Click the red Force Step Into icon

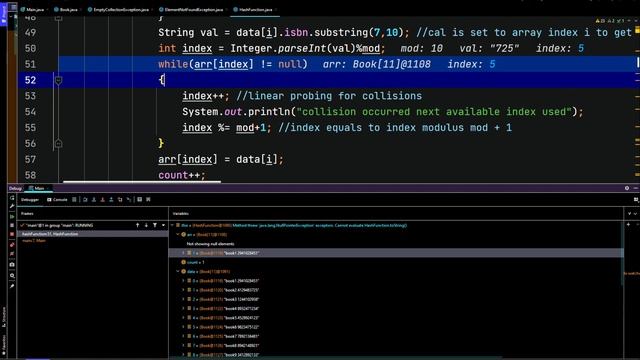click(102, 200)
